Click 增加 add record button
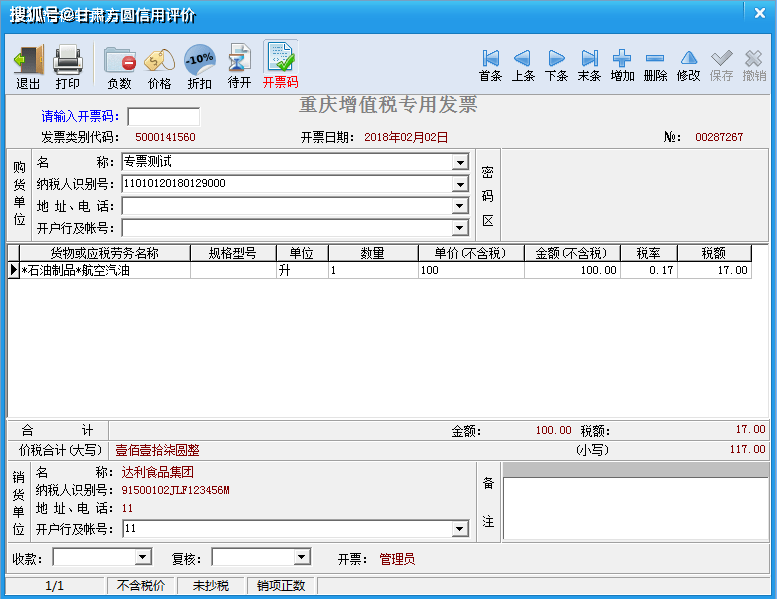 (622, 66)
